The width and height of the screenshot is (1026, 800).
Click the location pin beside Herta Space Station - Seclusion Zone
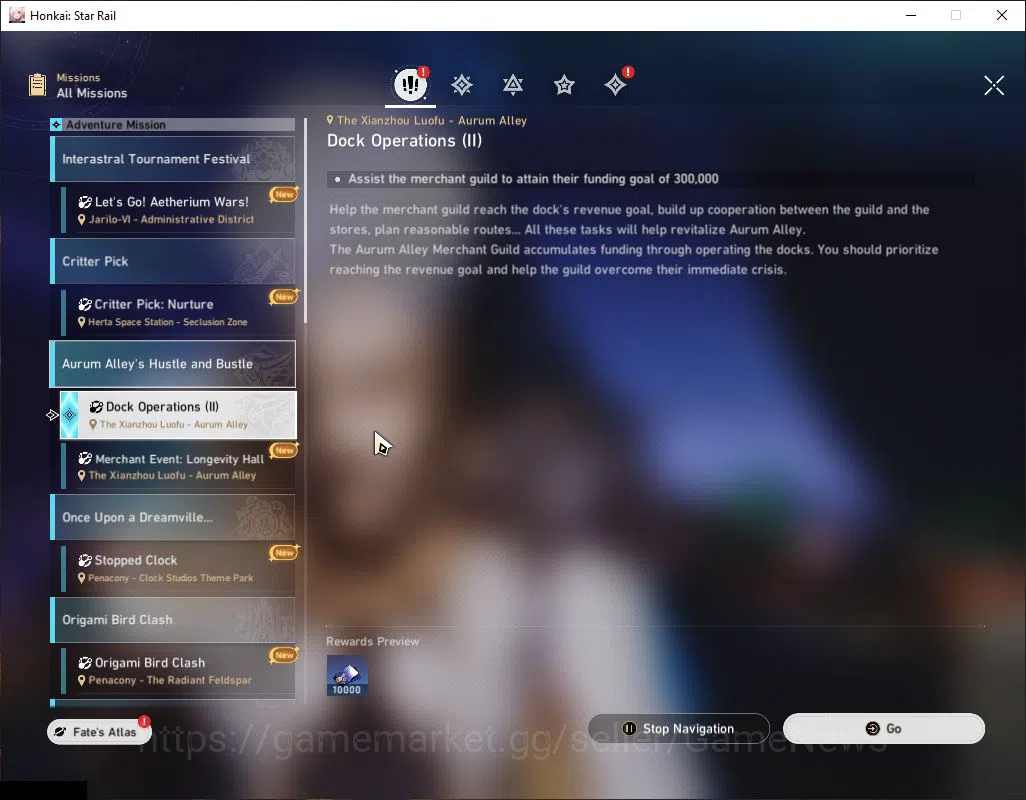(81, 322)
